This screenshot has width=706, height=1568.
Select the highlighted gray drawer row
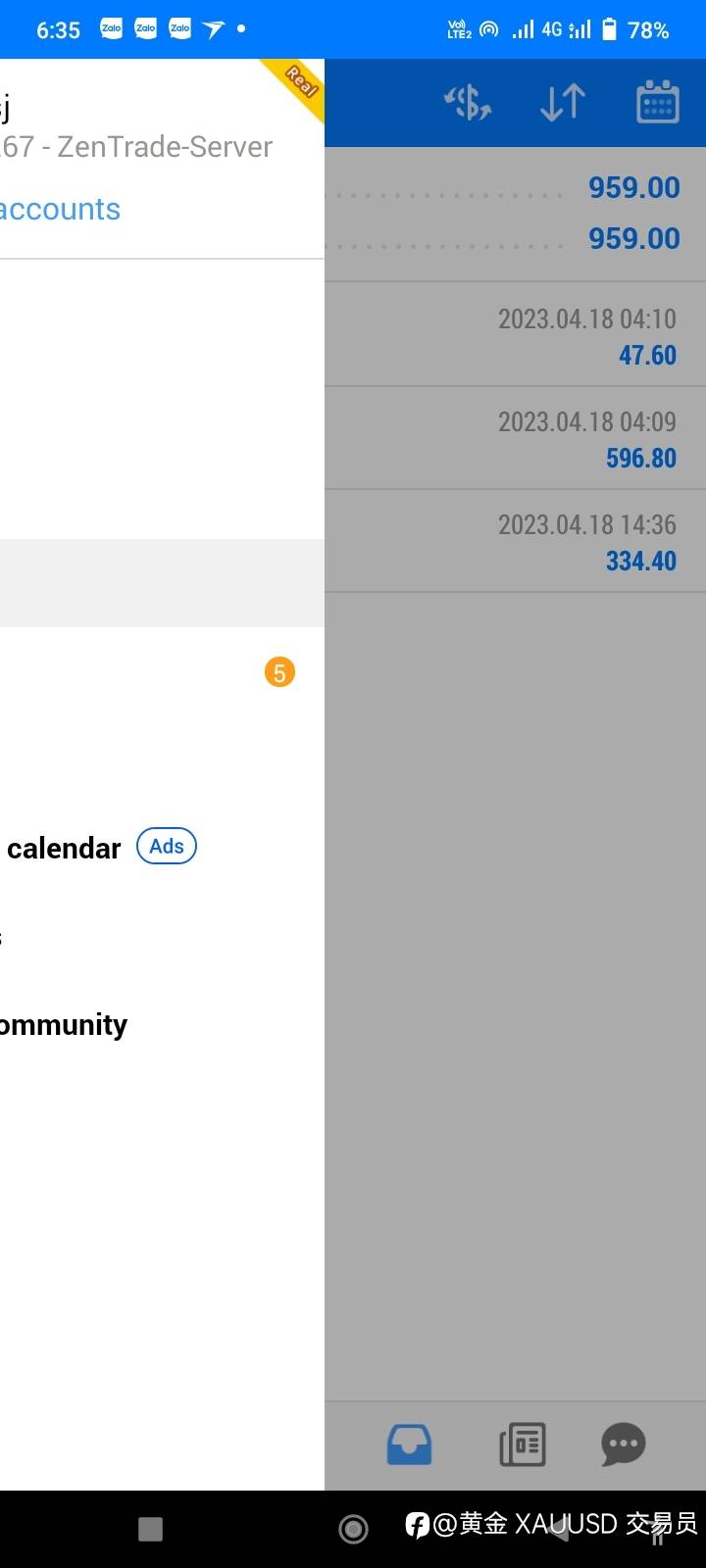(x=162, y=582)
